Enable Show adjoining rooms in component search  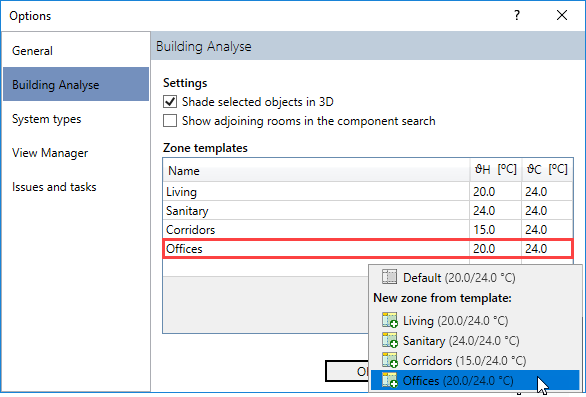pos(170,121)
